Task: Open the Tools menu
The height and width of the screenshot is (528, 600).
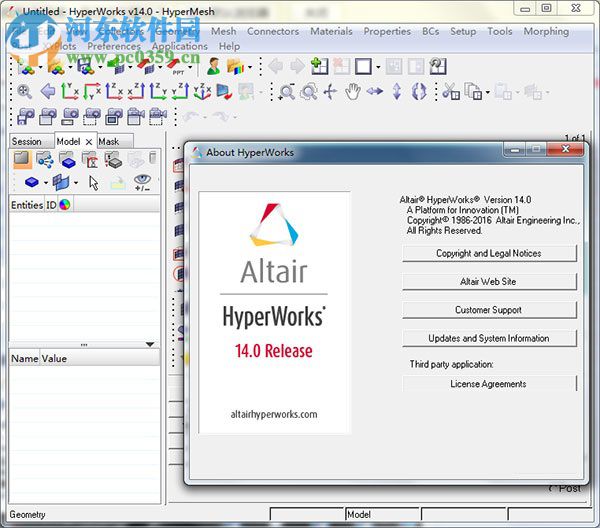Action: tap(499, 31)
